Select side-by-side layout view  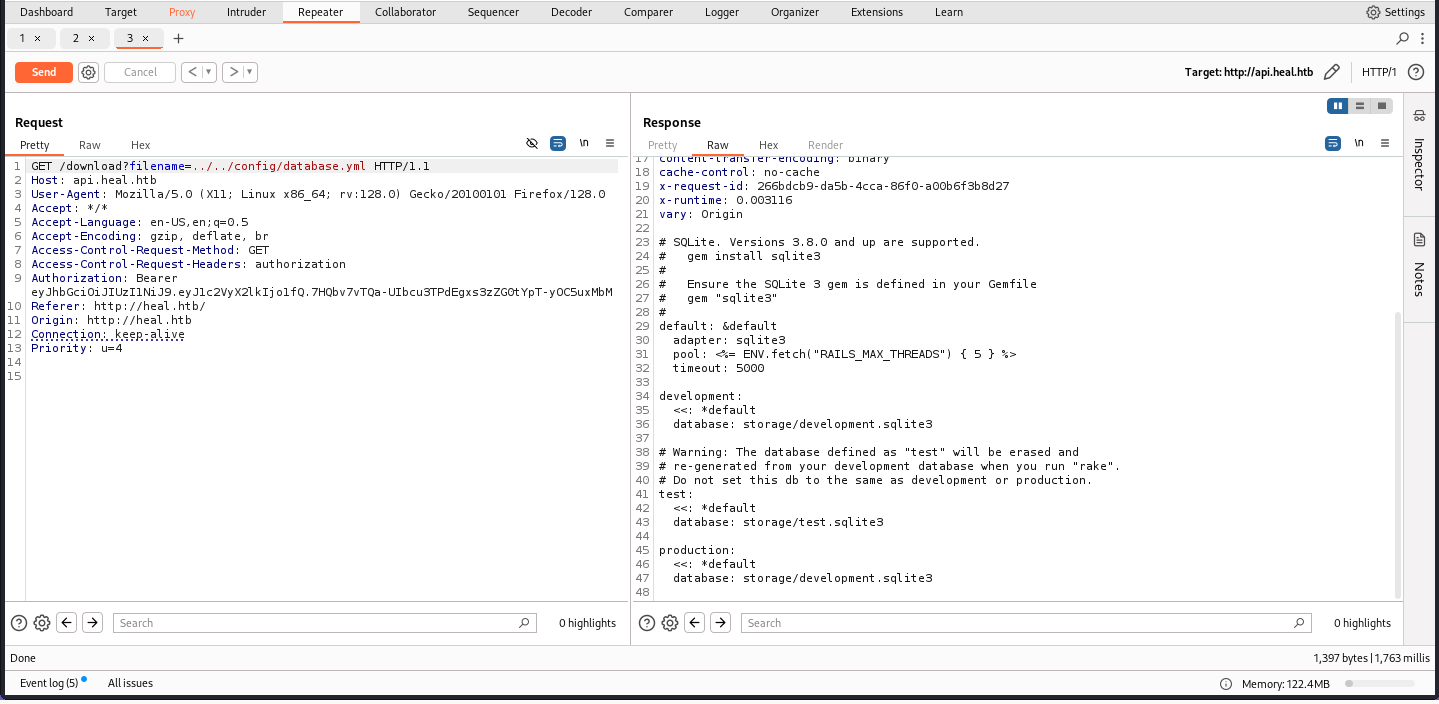pyautogui.click(x=1337, y=106)
